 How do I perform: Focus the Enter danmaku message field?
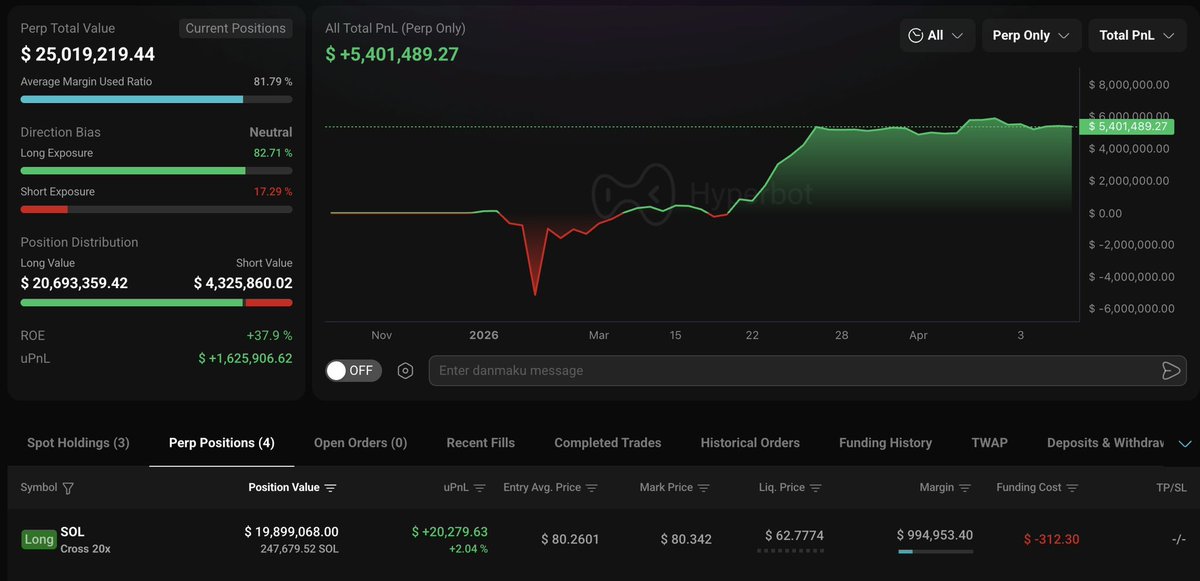793,371
